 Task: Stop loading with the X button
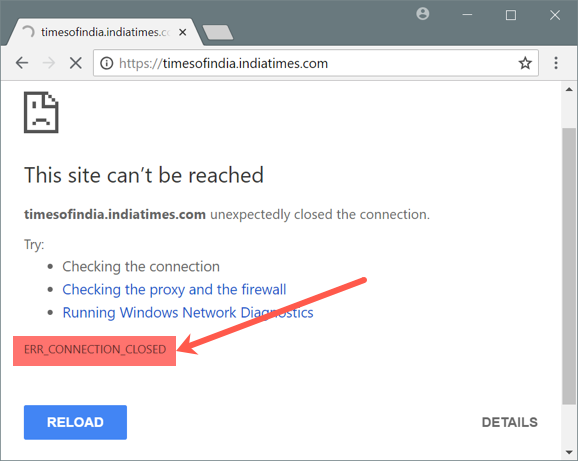click(x=76, y=63)
